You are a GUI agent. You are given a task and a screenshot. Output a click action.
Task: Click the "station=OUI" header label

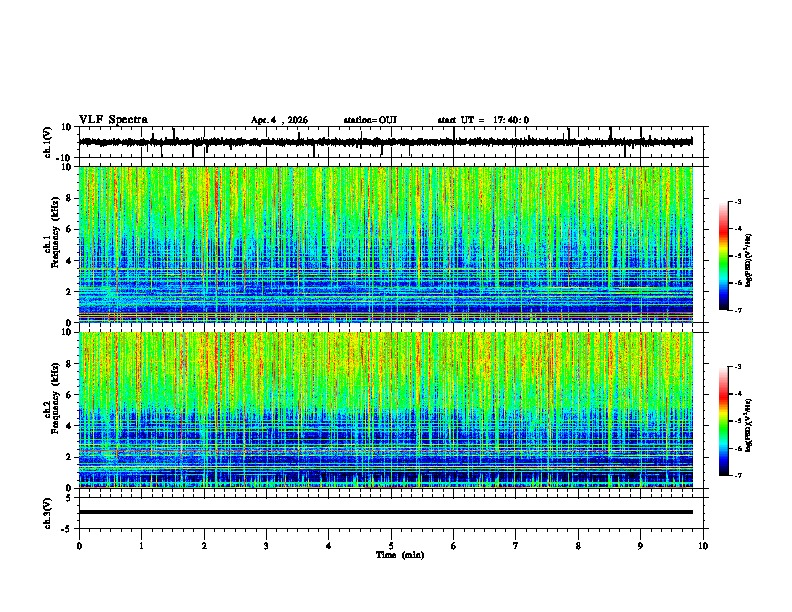point(370,120)
